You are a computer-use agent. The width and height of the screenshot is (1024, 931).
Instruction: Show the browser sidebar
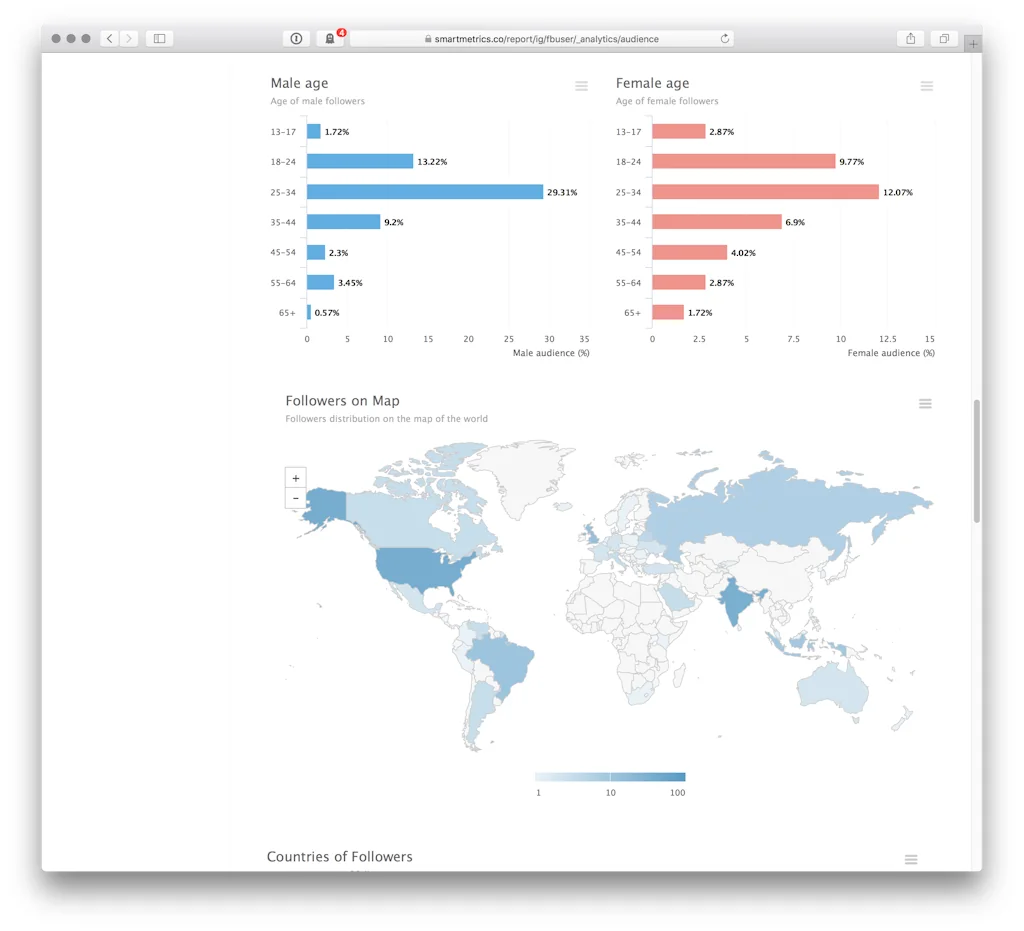coord(160,37)
